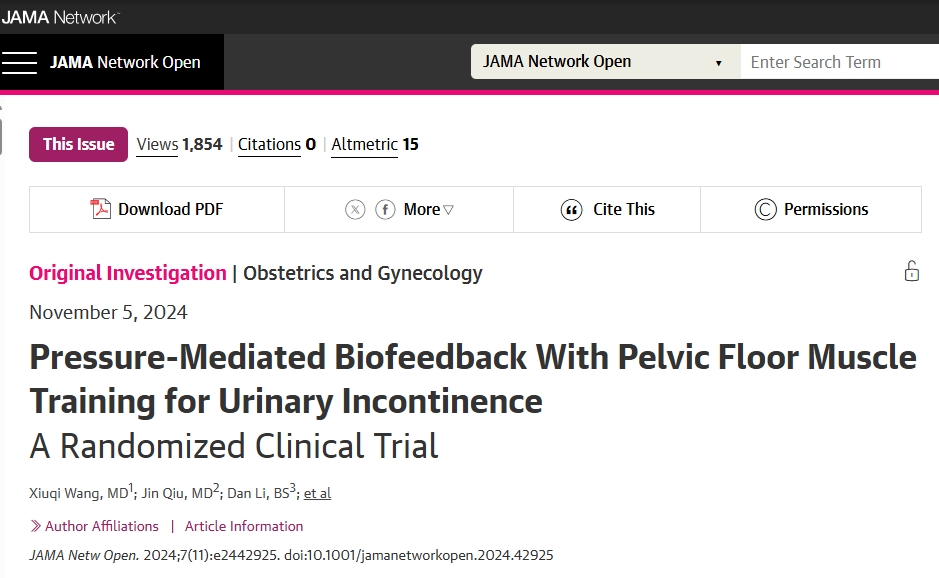Viewport: 939px width, 578px height.
Task: Share article on Facebook
Action: (385, 209)
